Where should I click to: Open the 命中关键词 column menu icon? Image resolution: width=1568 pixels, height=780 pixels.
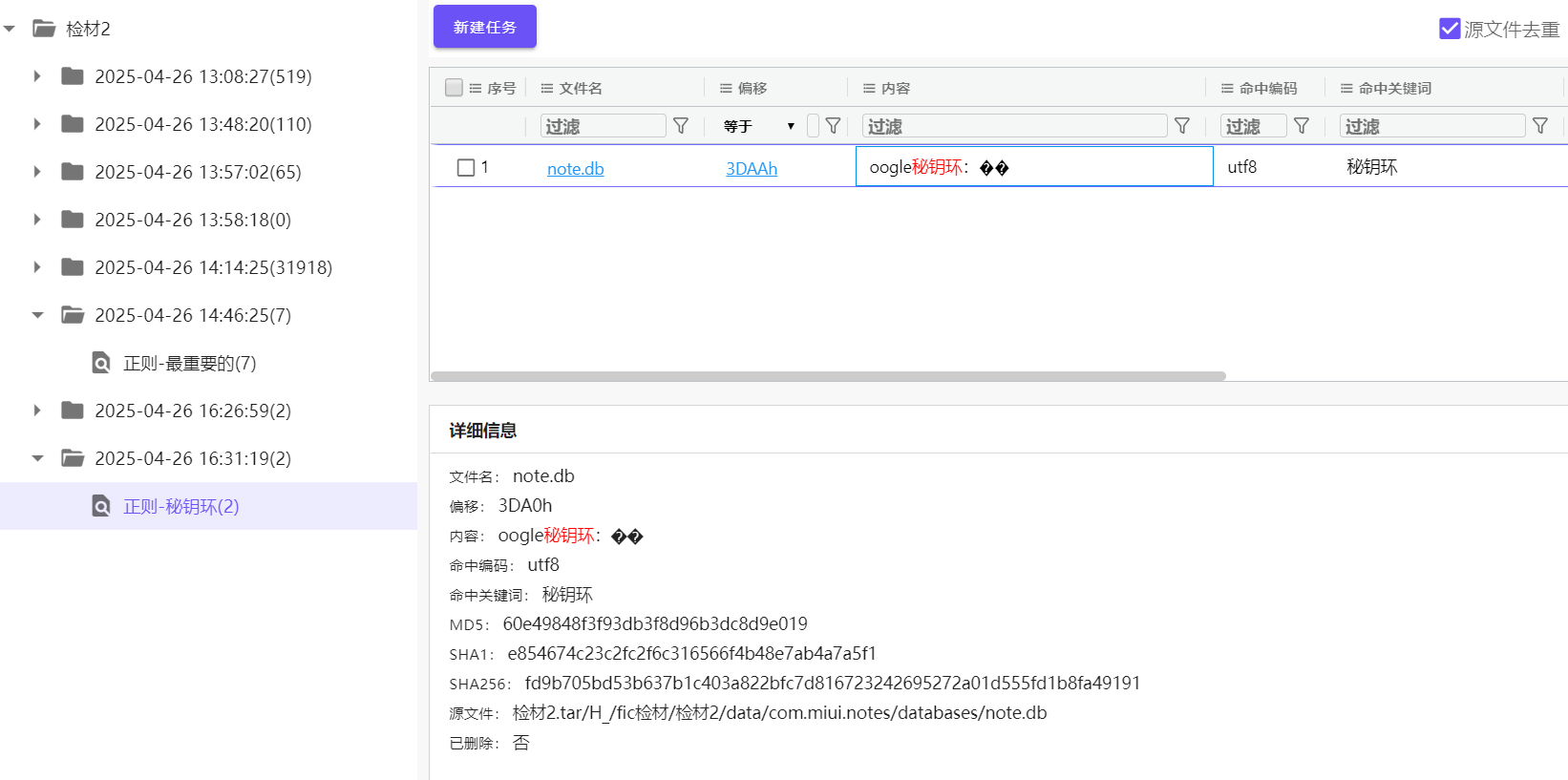pos(1346,88)
